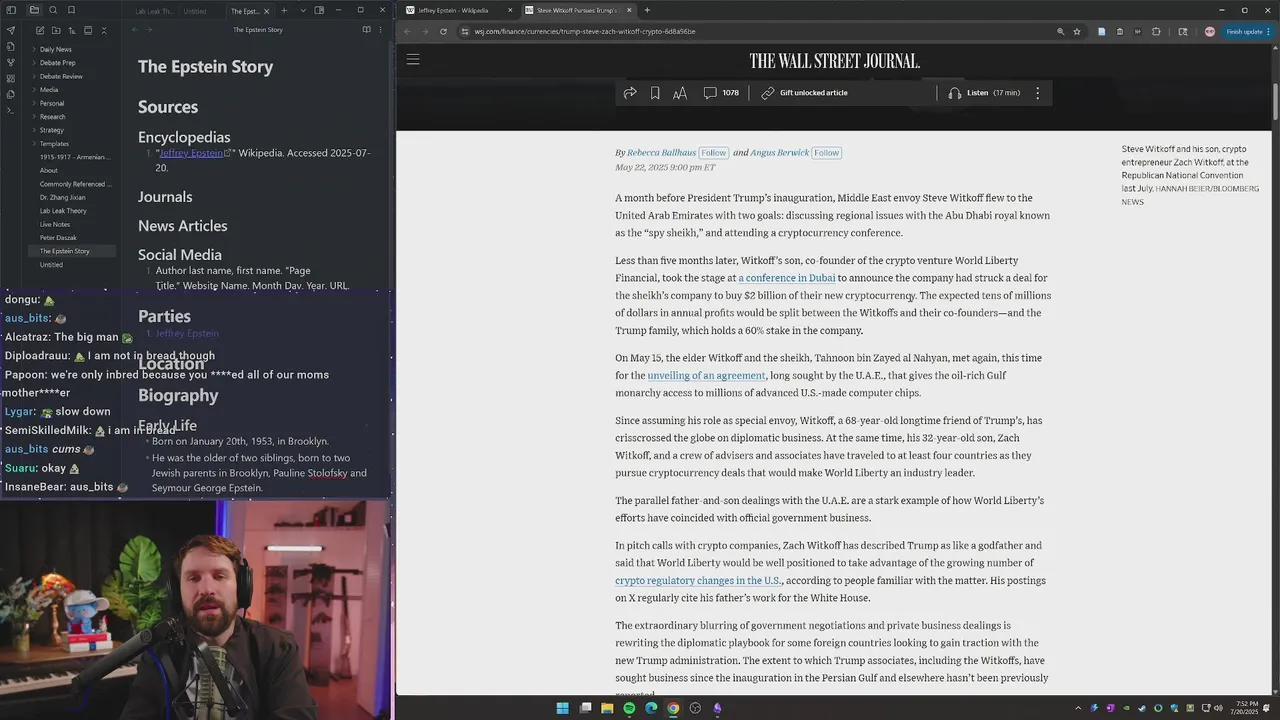Expand the Research folder

tap(52, 116)
